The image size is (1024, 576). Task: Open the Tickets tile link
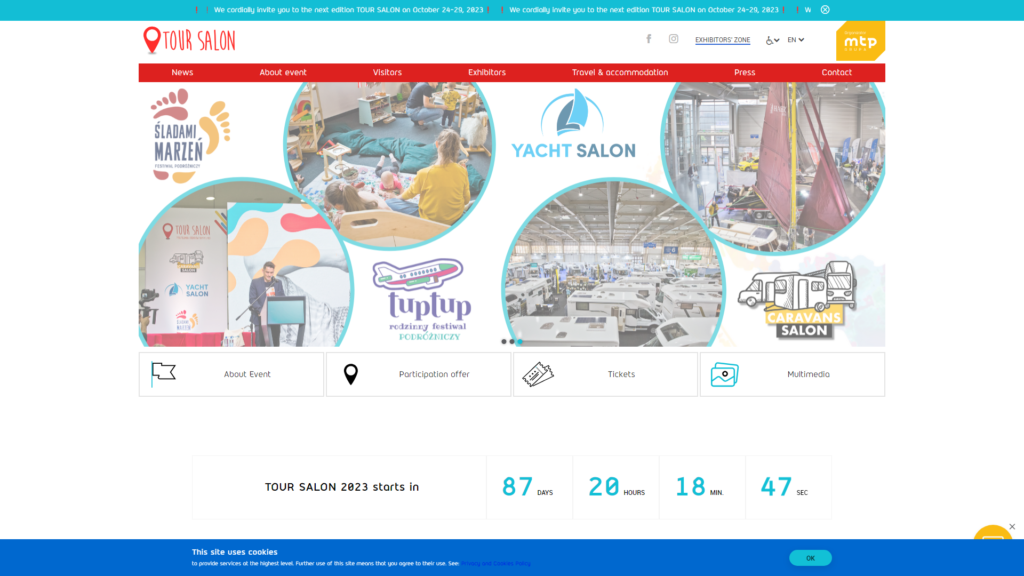tap(605, 374)
